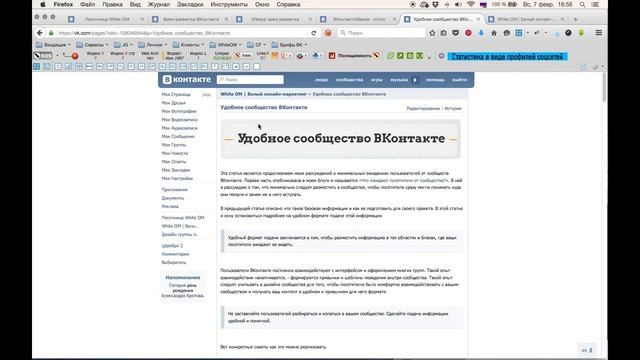
Task: Click Редактирование link above article
Action: 423,109
